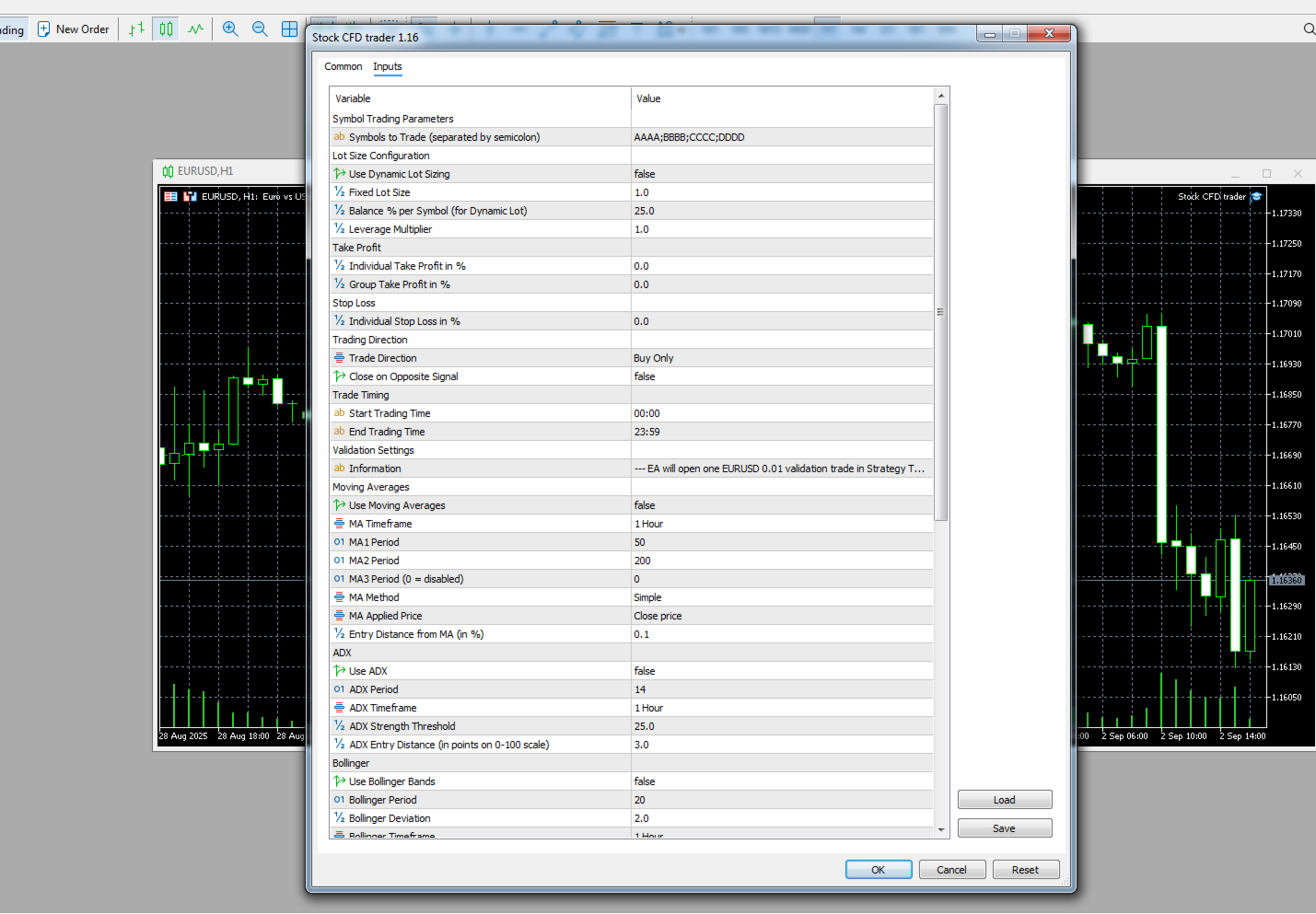Select the Inputs tab
Image resolution: width=1316 pixels, height=914 pixels.
pos(388,66)
